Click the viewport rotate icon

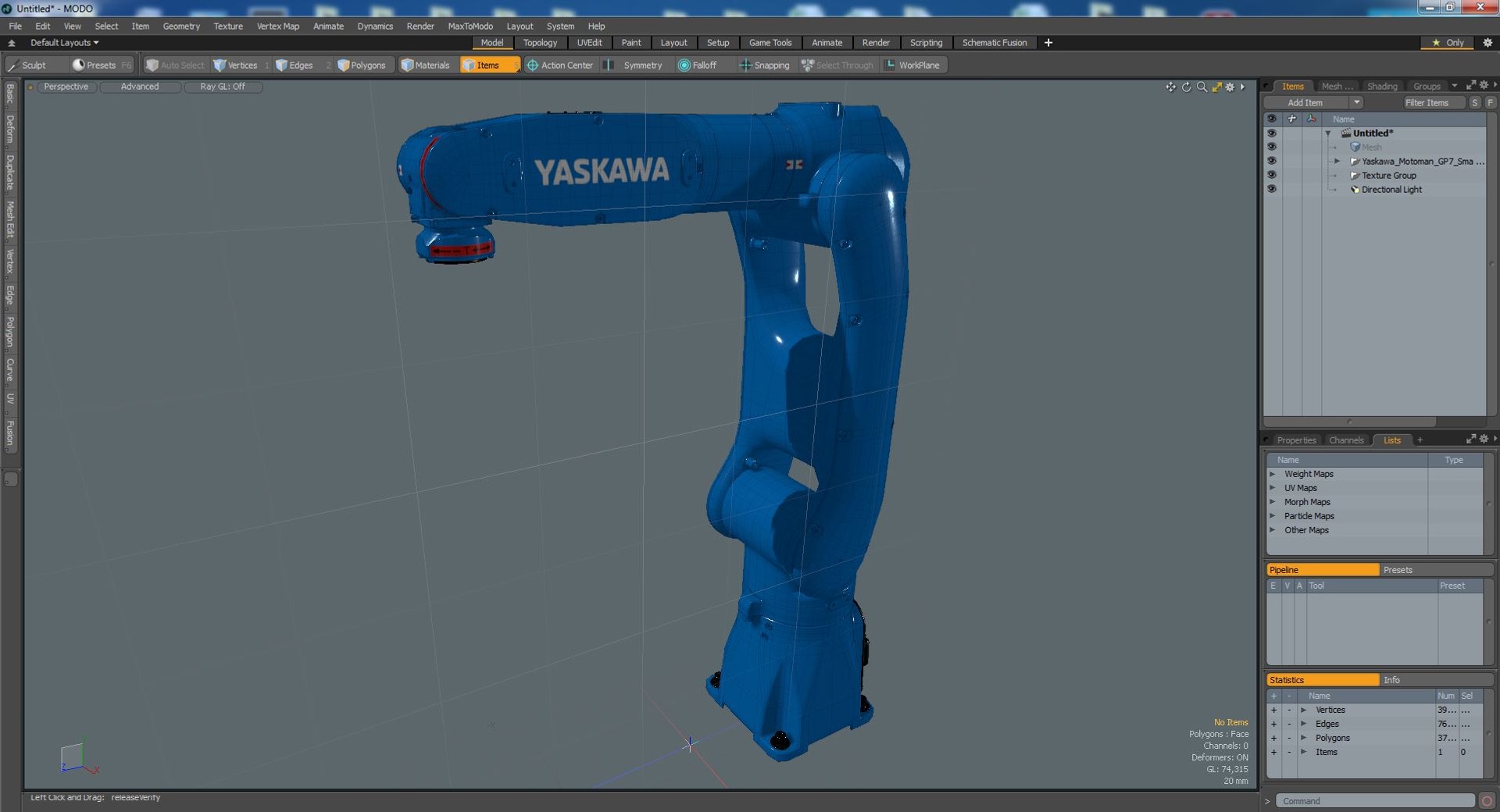click(x=1186, y=87)
